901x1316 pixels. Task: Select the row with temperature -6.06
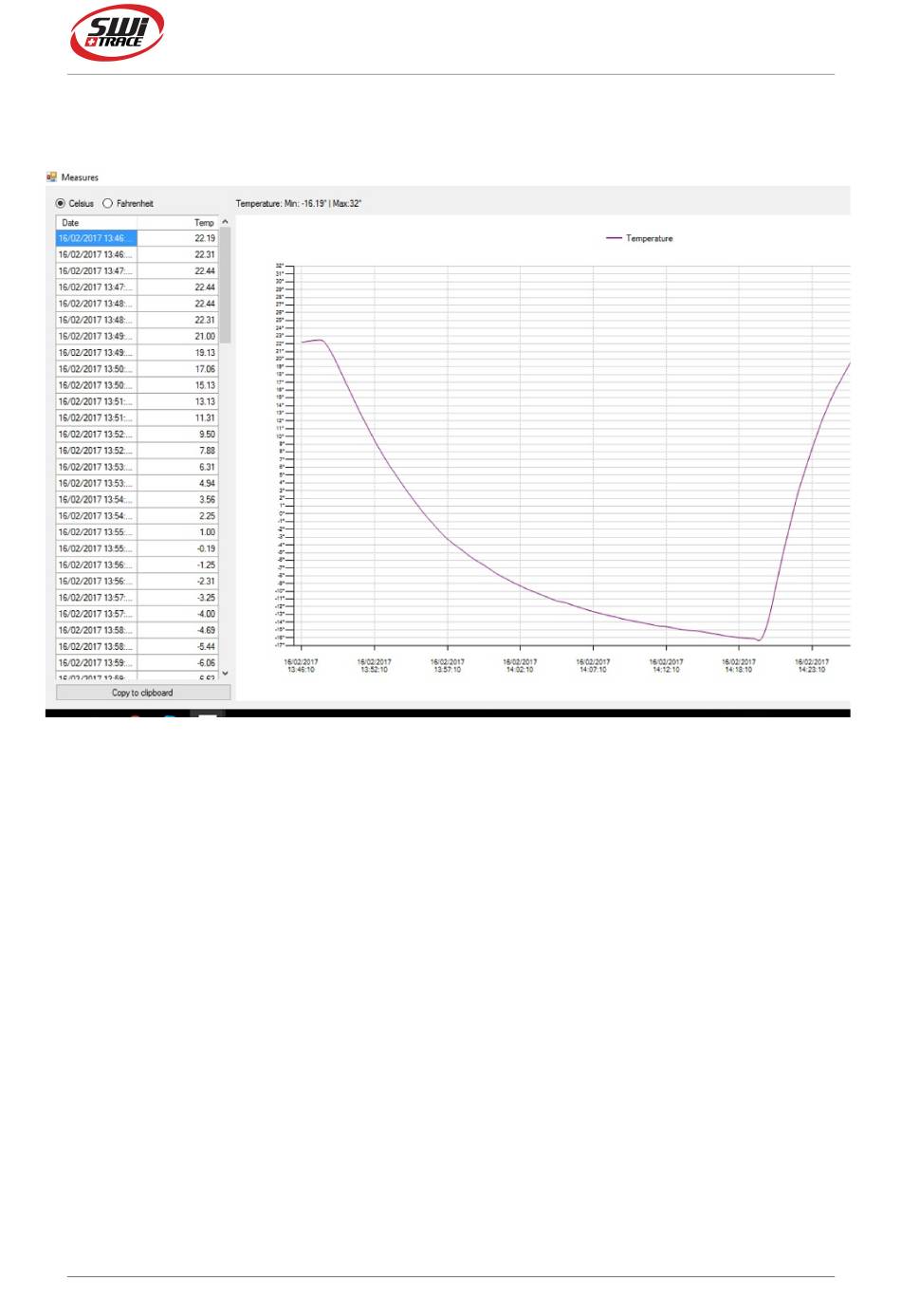[137, 663]
